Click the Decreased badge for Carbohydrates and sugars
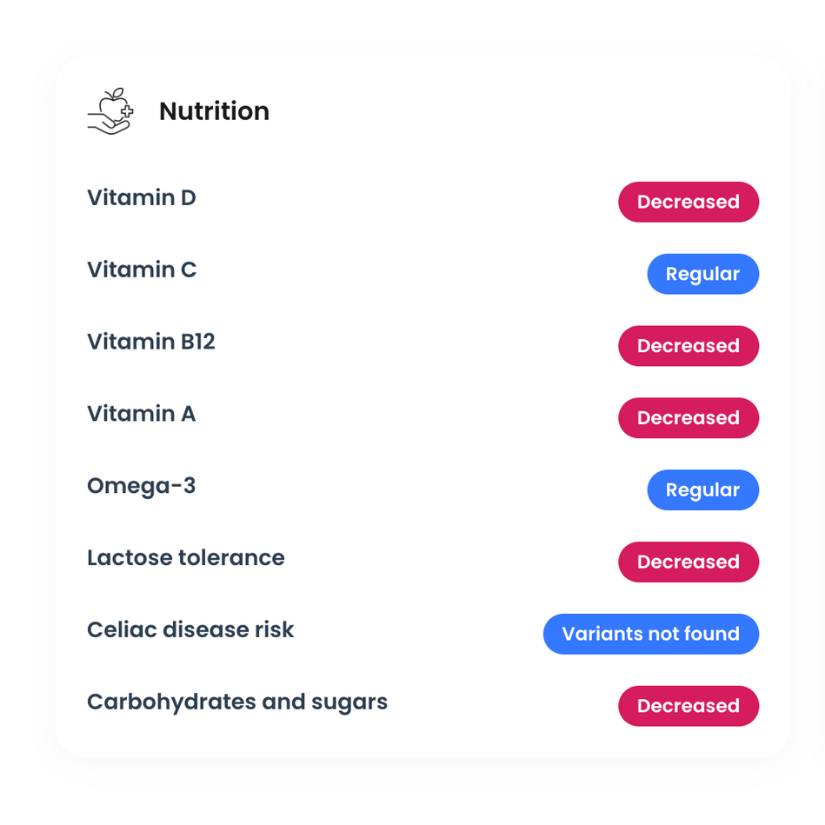825x825 pixels. click(x=688, y=706)
